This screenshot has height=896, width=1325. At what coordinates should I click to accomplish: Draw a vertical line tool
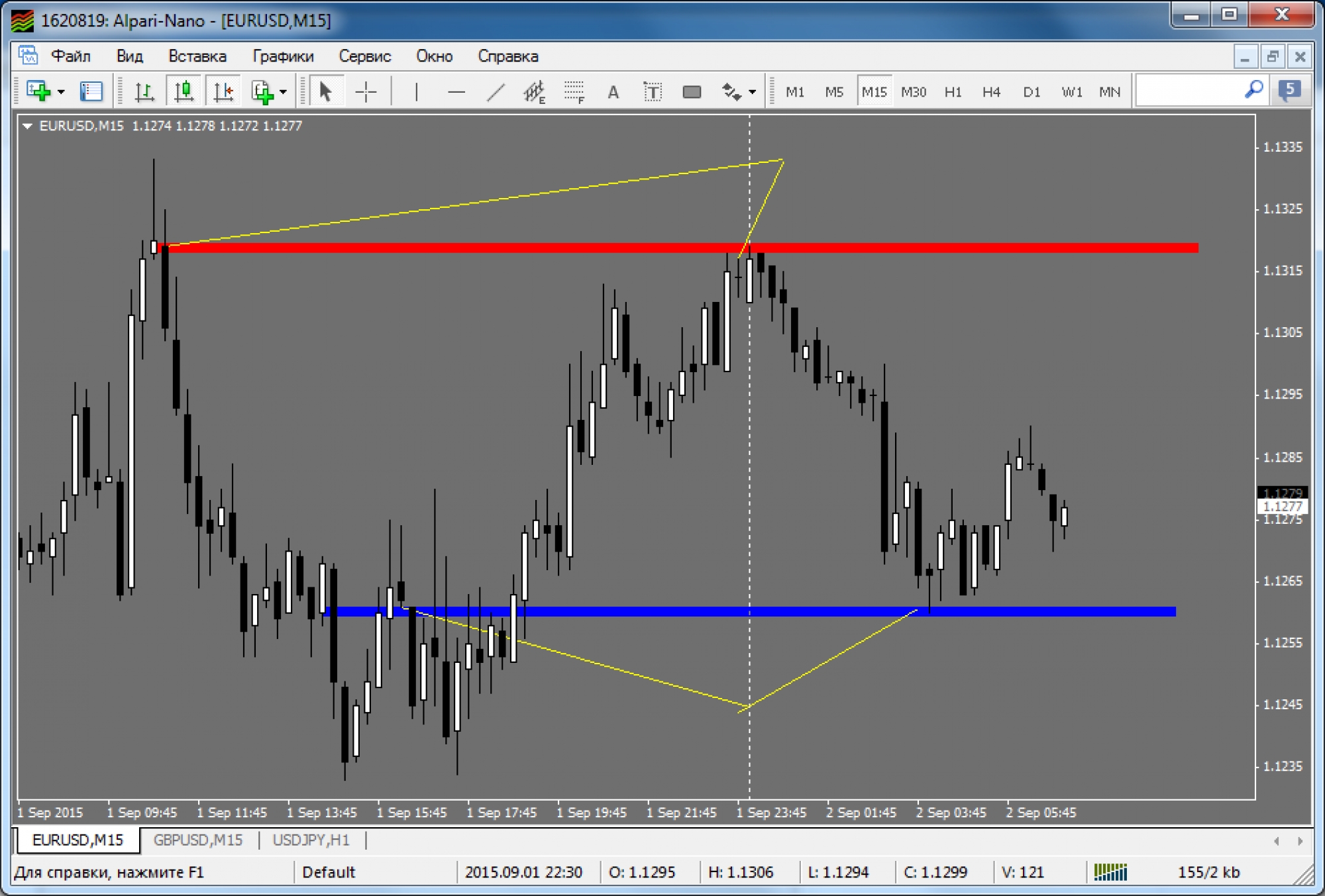tap(416, 91)
